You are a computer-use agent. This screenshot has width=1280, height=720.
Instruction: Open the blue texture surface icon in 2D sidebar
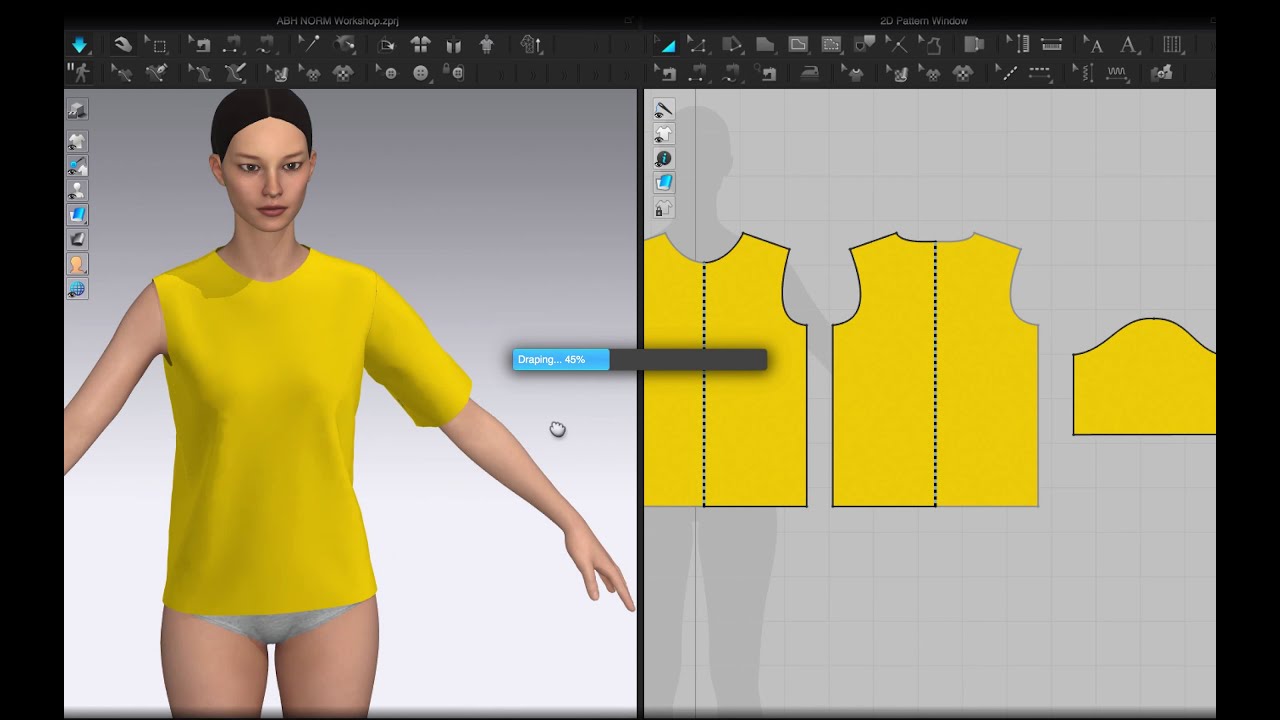coord(664,183)
